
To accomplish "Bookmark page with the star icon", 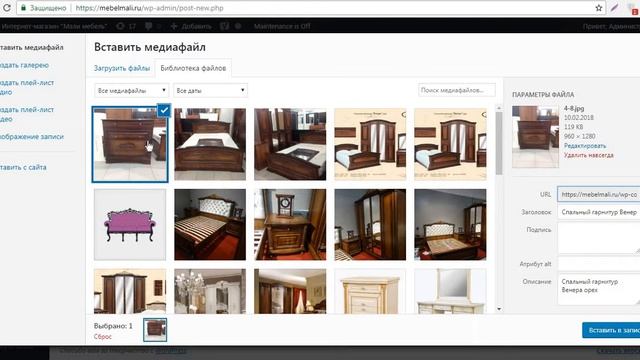I will (599, 8).
